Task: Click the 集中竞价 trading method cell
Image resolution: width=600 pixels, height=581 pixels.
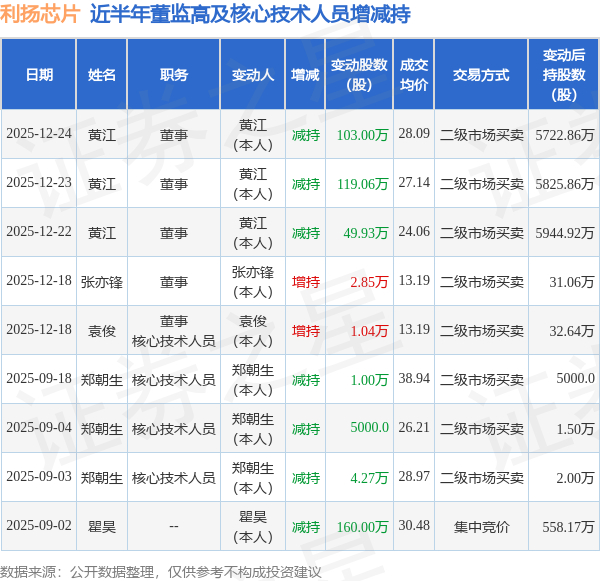Action: click(481, 527)
